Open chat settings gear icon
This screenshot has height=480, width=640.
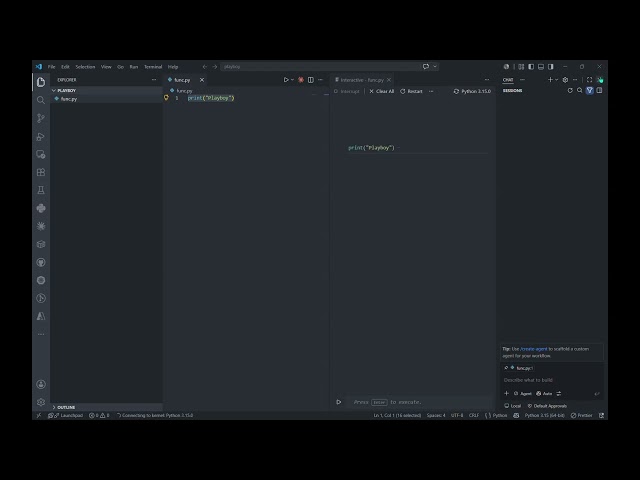click(x=565, y=80)
